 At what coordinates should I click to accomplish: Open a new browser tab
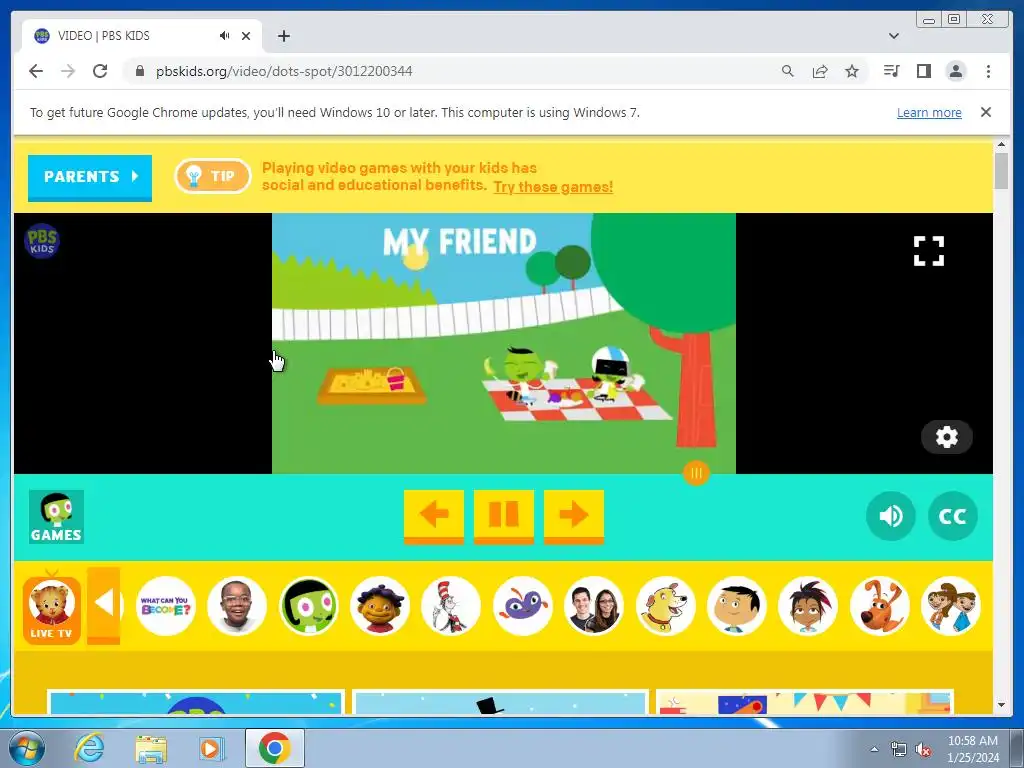(283, 36)
